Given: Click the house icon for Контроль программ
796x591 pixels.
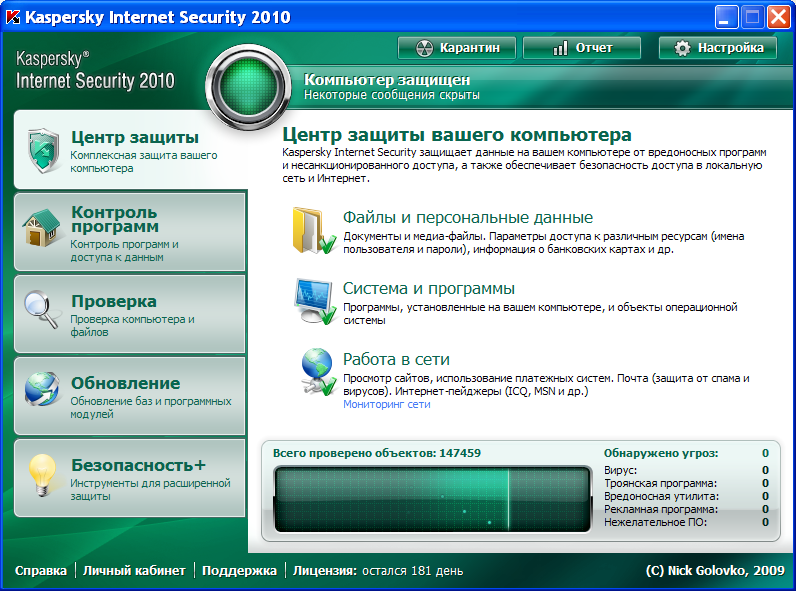Looking at the screenshot, I should point(42,231).
